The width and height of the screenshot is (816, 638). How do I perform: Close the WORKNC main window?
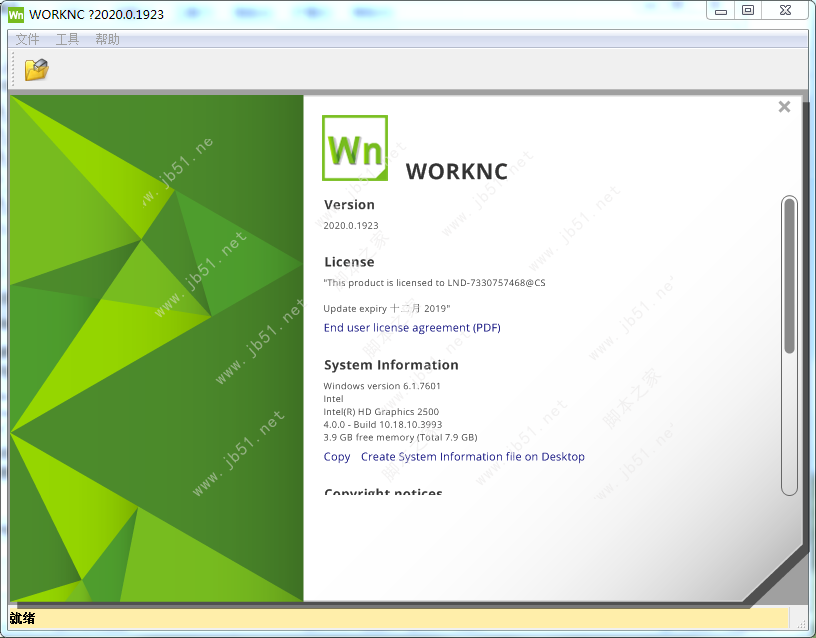pos(785,11)
